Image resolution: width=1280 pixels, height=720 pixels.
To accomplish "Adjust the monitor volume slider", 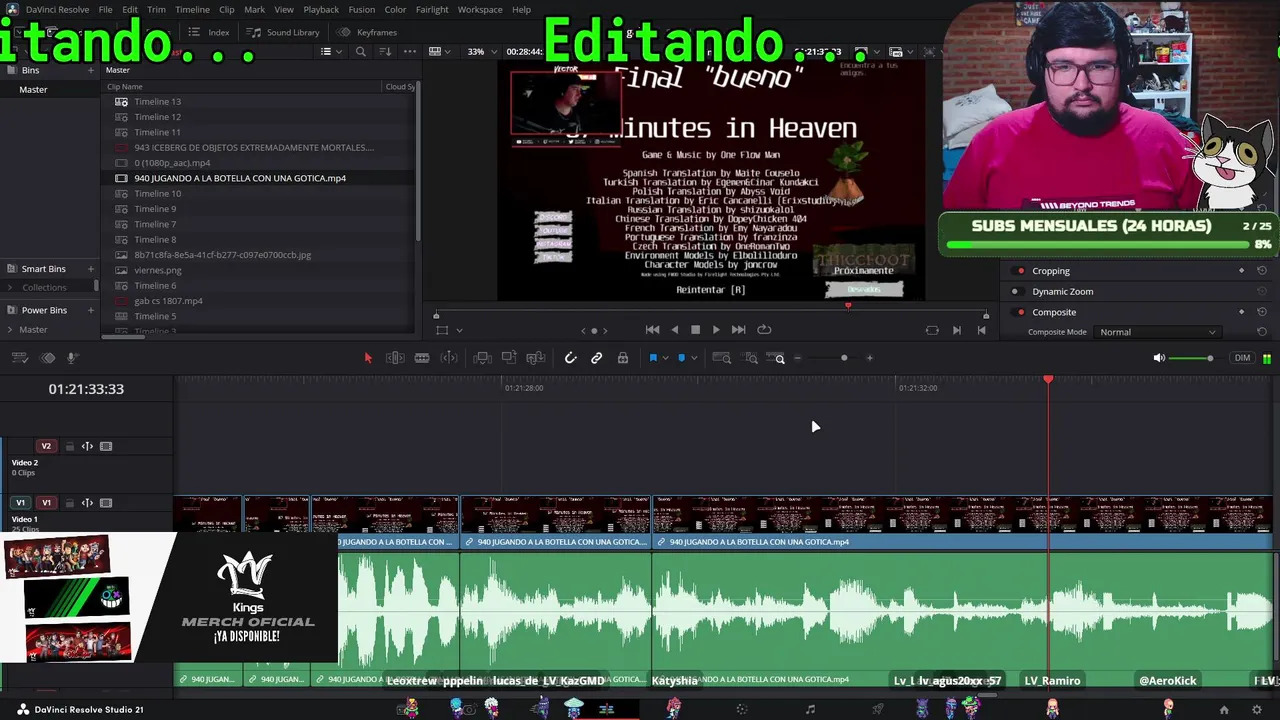I will (x=1209, y=358).
